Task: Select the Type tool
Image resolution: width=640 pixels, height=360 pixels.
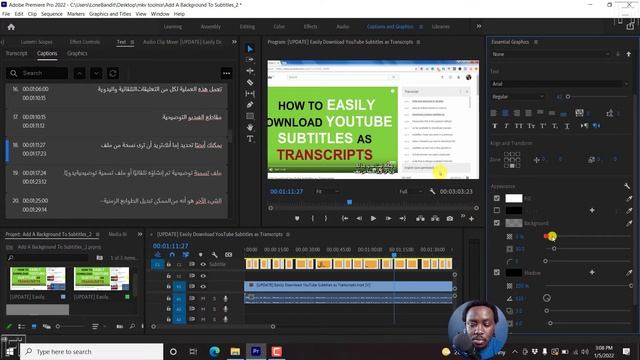Action: (250, 139)
